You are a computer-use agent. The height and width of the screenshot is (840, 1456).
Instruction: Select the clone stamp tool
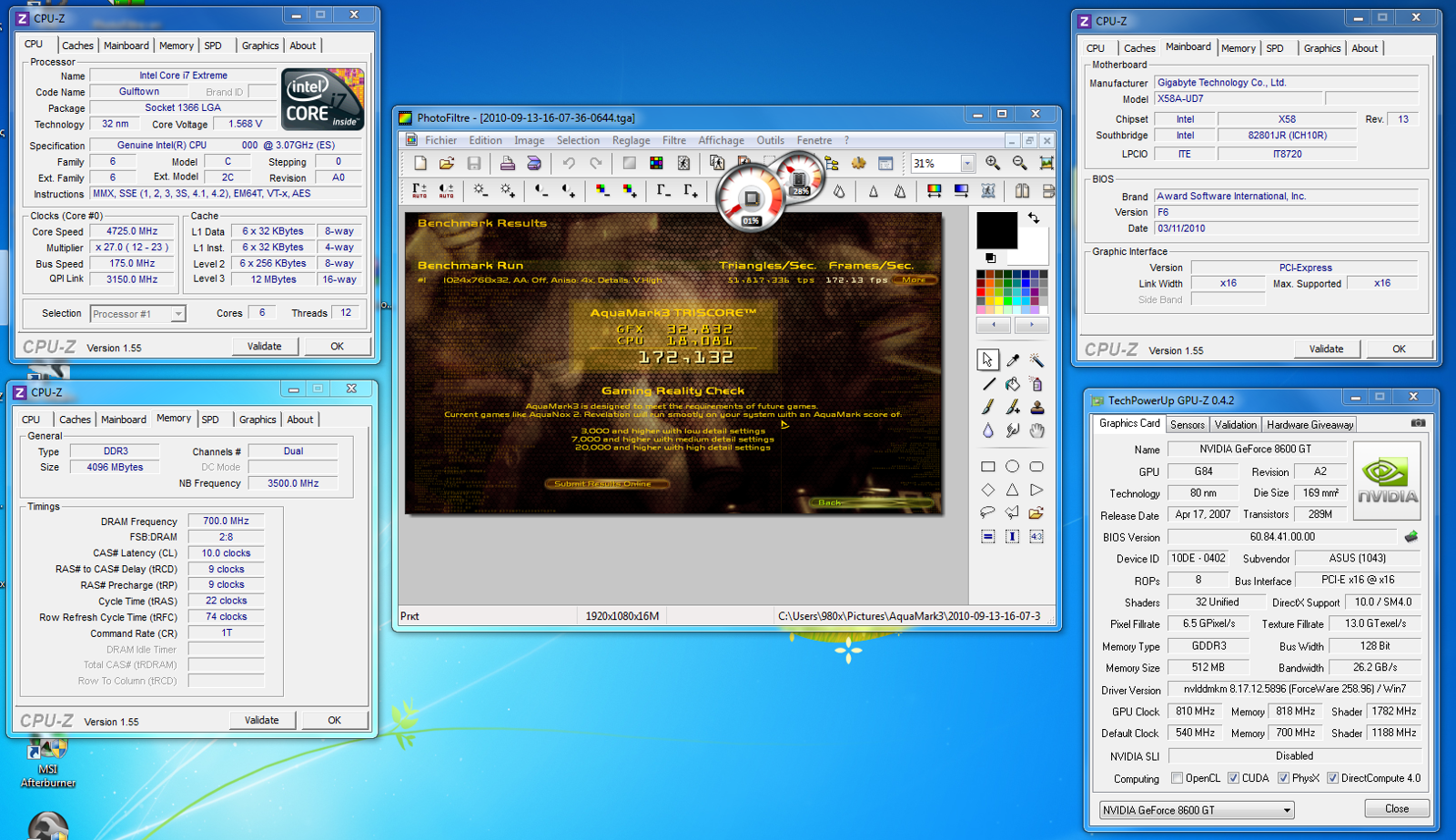coord(1036,408)
